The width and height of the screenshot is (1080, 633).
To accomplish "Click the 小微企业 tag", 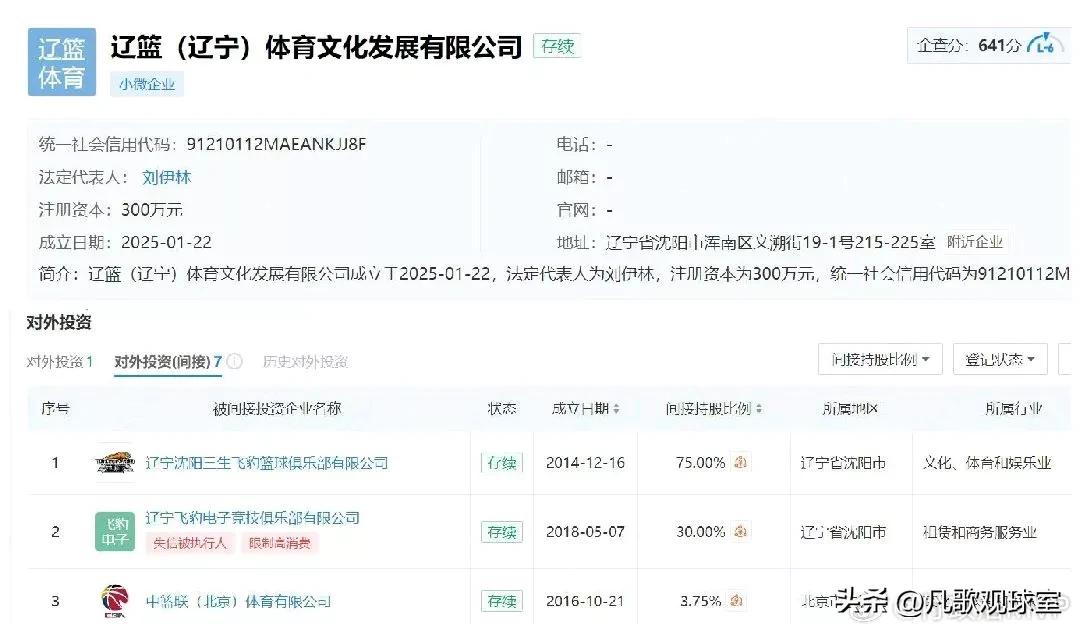I will tap(147, 84).
